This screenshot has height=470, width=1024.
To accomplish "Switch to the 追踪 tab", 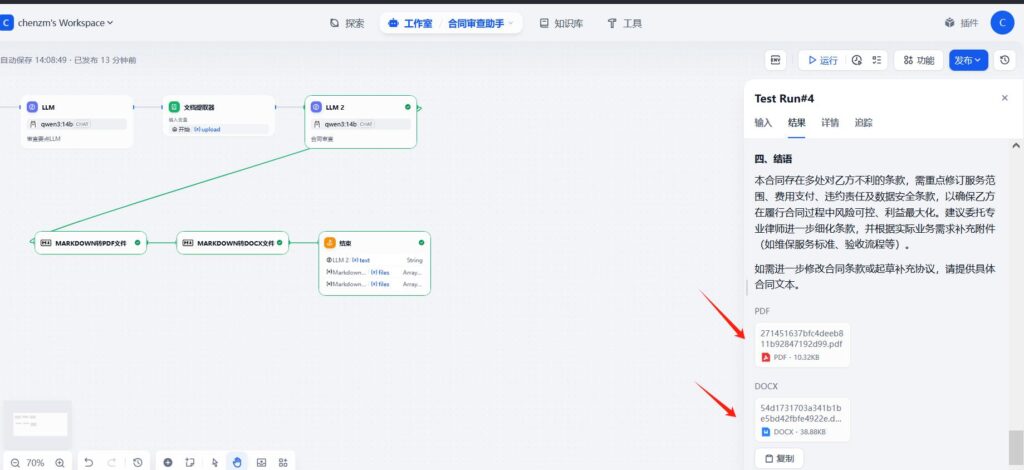I will coord(863,123).
